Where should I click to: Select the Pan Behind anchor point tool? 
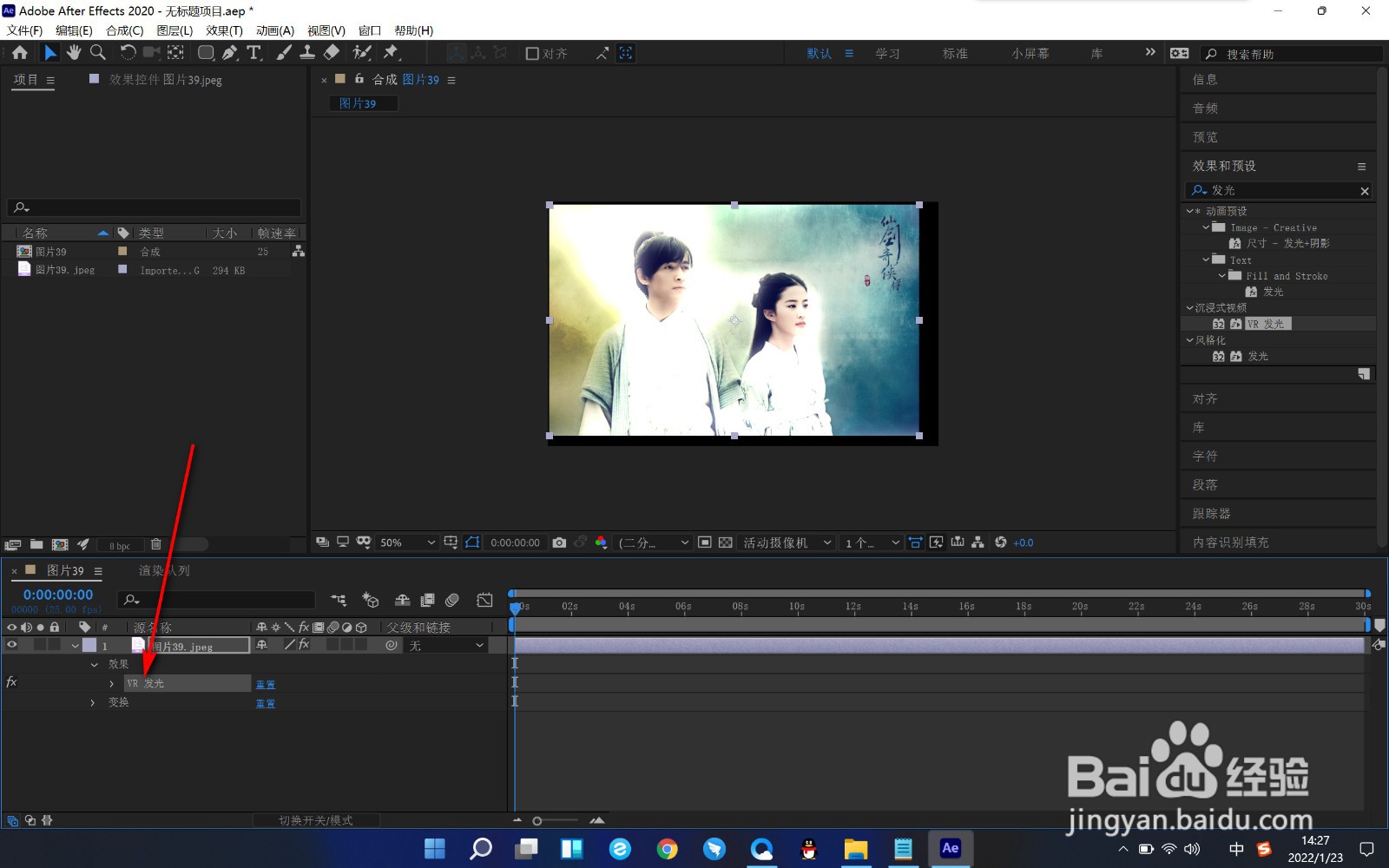176,53
